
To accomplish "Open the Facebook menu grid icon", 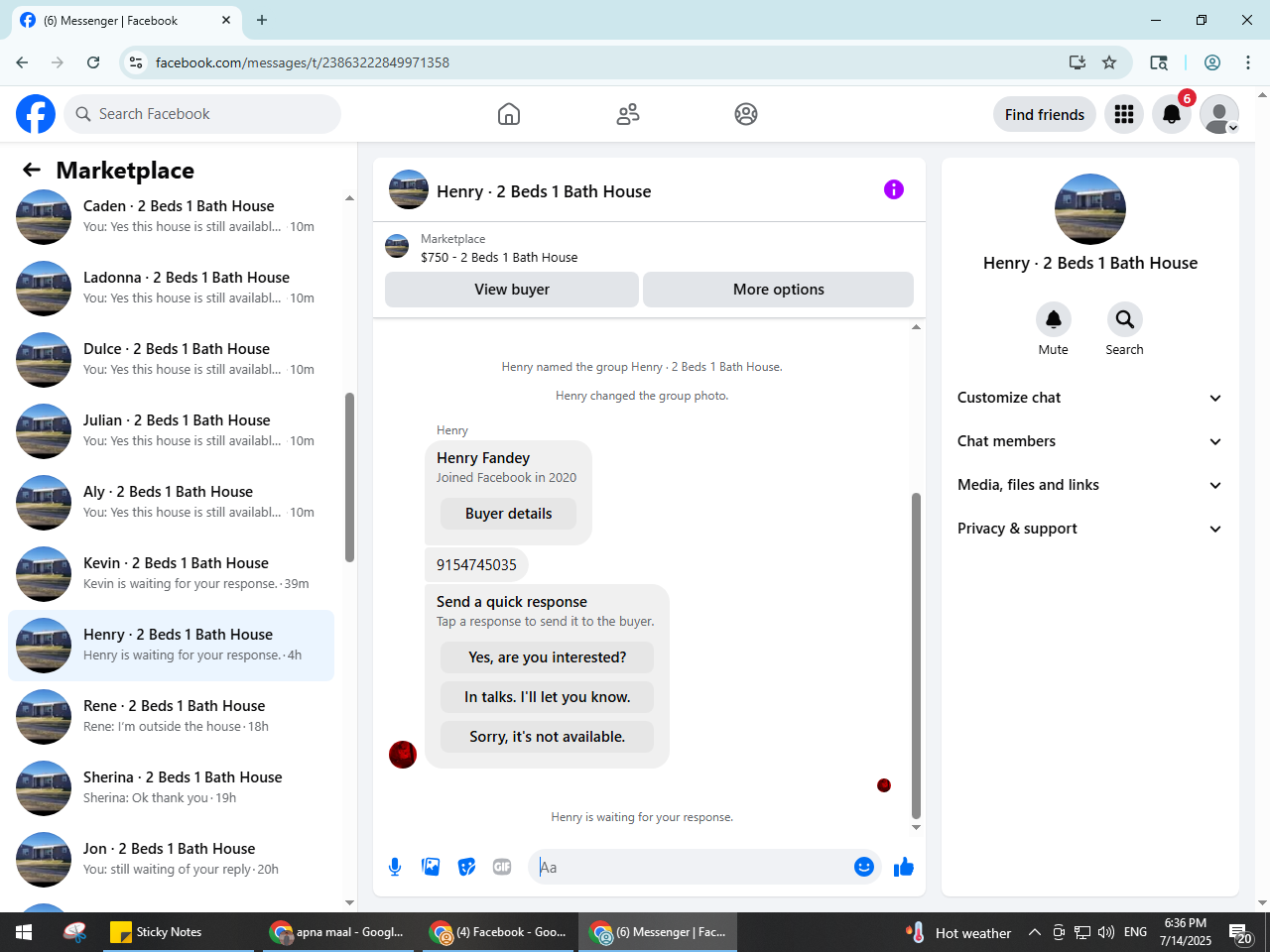I will click(1124, 114).
